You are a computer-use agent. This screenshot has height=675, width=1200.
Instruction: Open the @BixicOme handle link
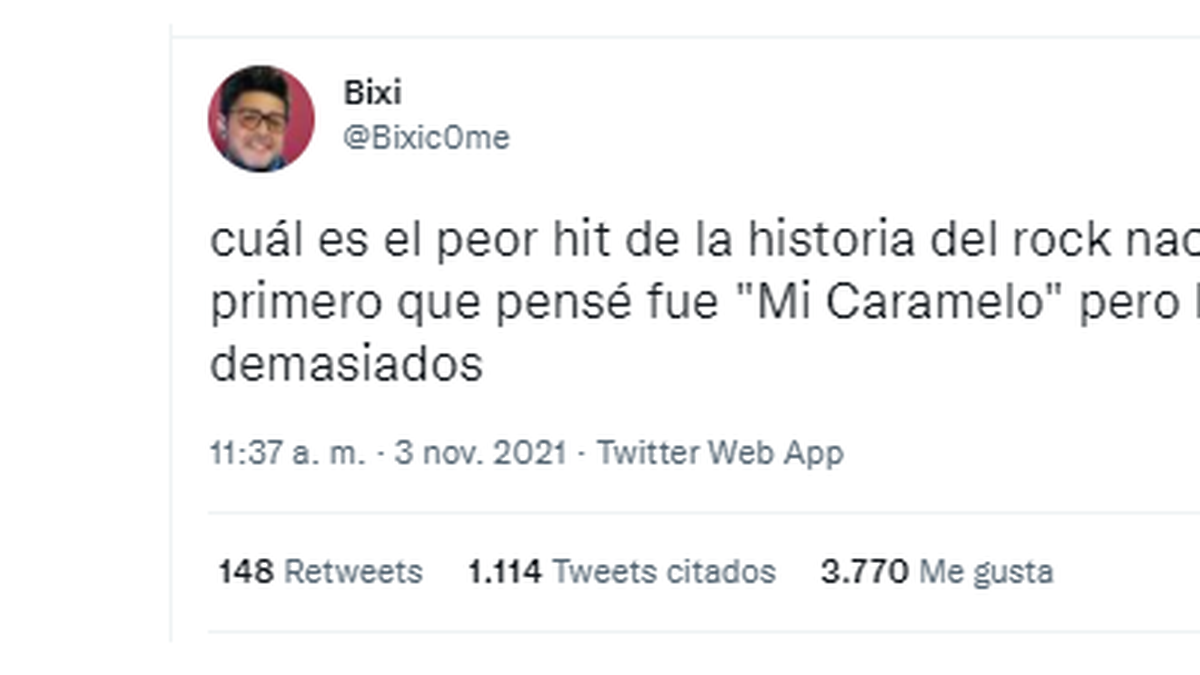pyautogui.click(x=427, y=138)
